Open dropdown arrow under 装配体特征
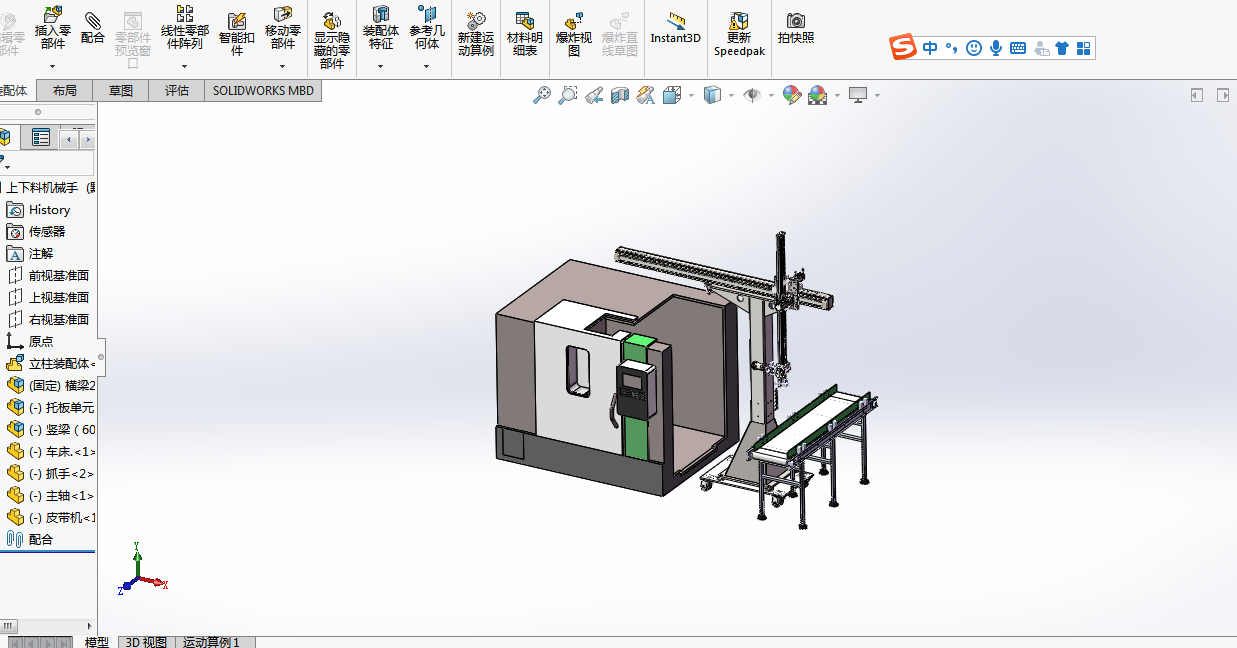This screenshot has height=648, width=1237. click(x=380, y=66)
